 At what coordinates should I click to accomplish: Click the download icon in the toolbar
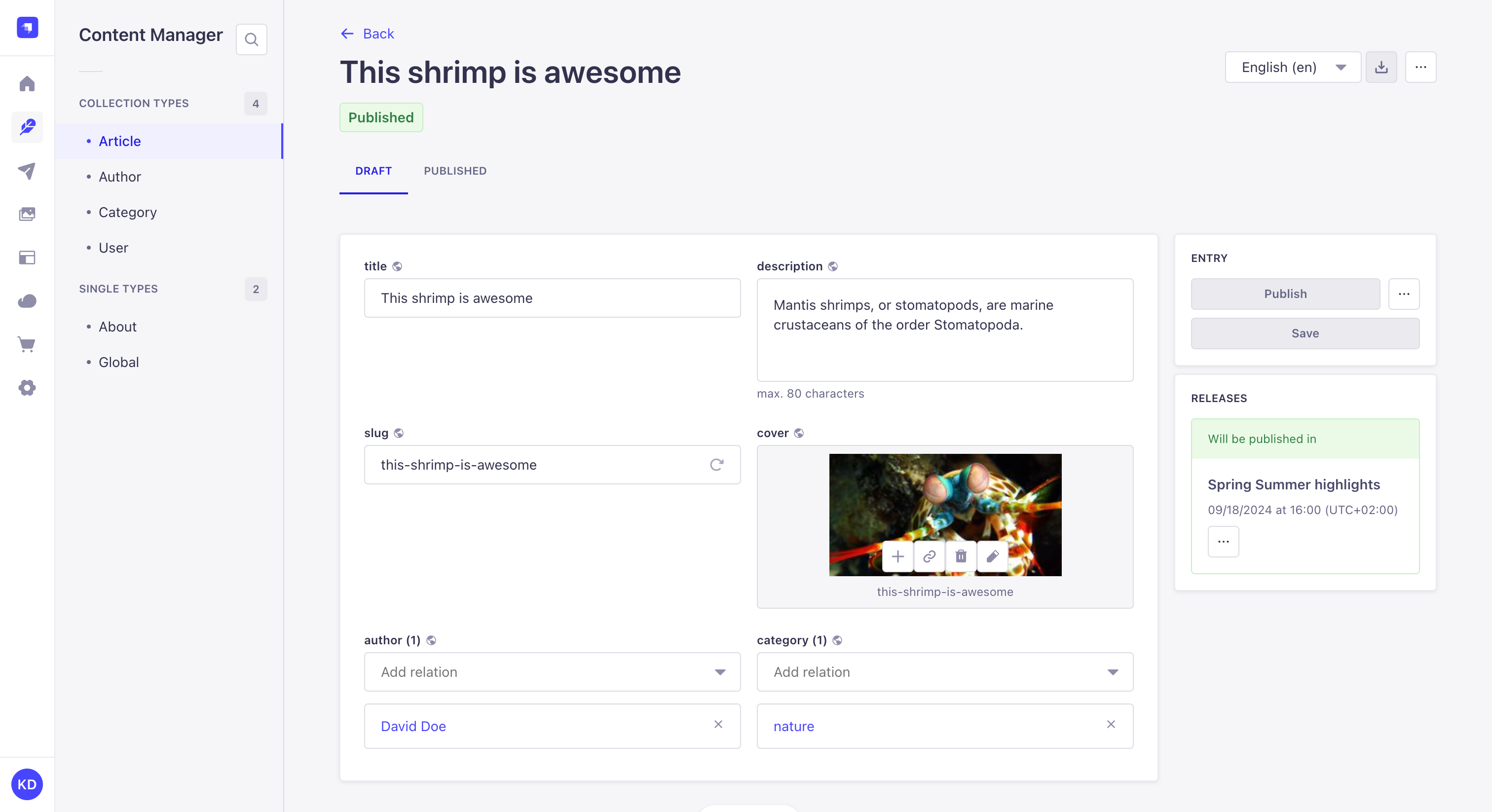(x=1381, y=67)
